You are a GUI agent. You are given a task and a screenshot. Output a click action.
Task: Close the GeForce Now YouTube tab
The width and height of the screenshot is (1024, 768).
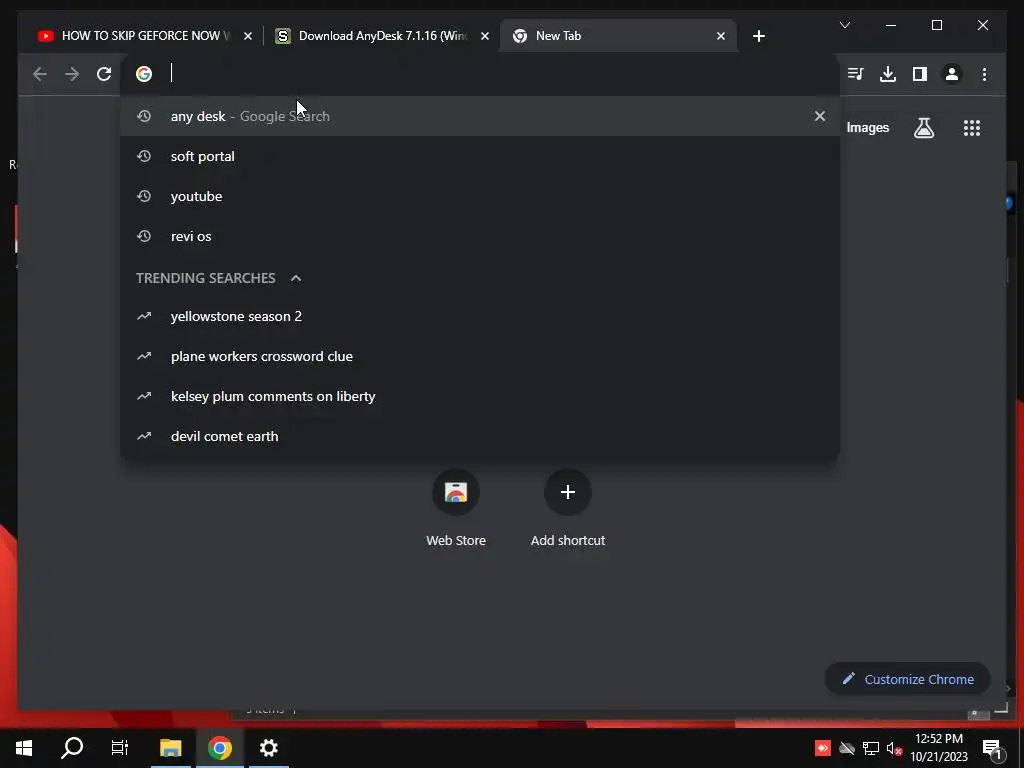point(248,36)
